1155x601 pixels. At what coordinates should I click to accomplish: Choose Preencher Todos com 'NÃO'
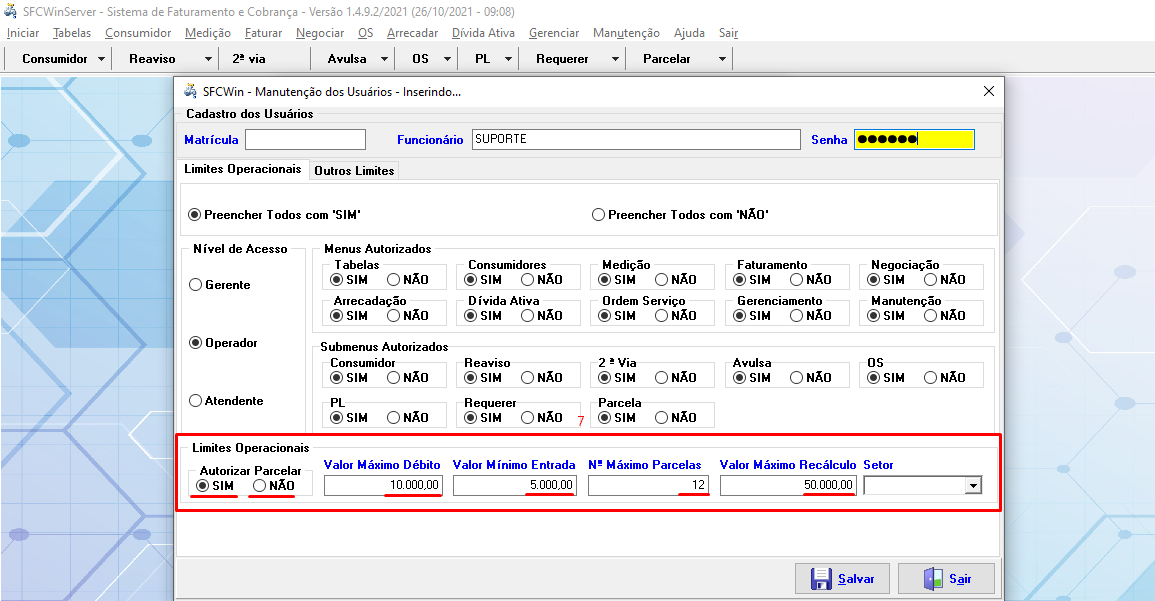tap(599, 214)
